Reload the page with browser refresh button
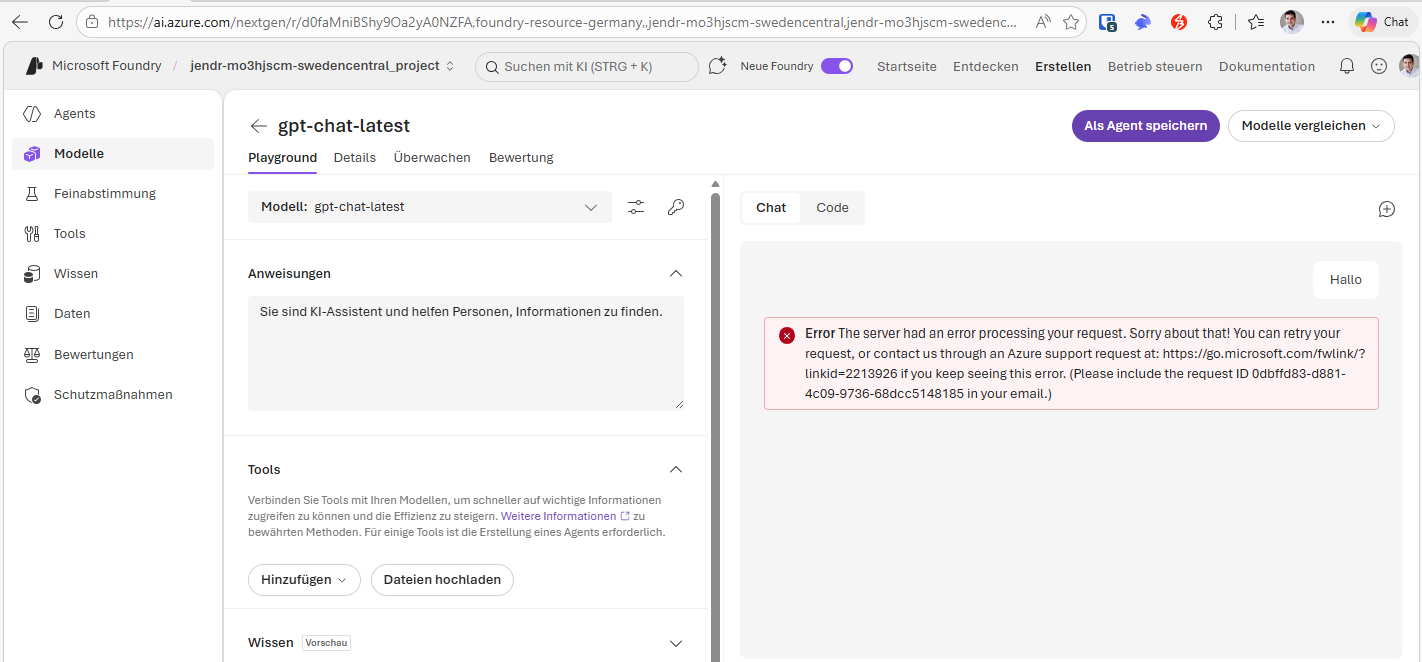1422x662 pixels. (56, 22)
